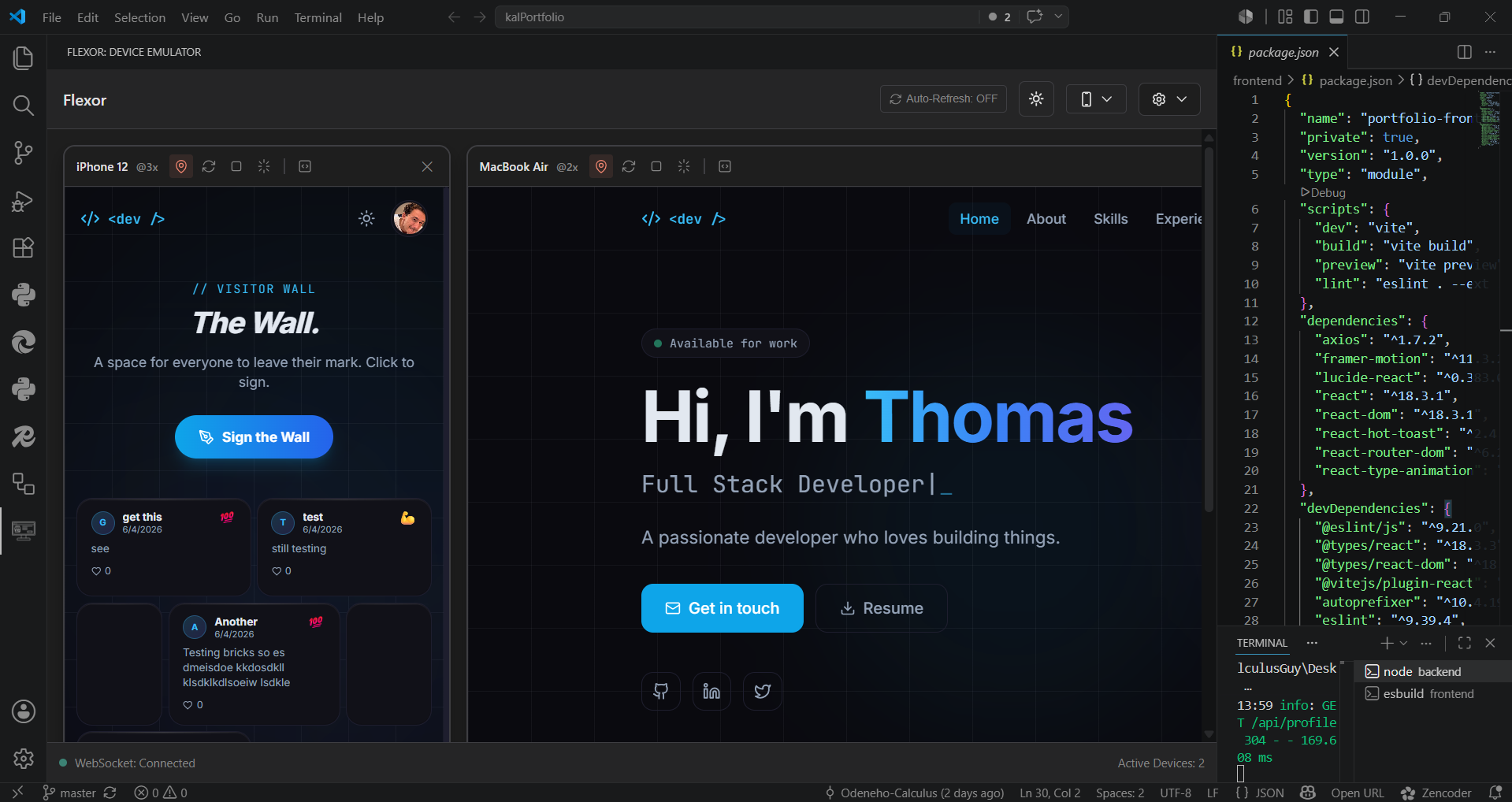The image size is (1512, 802).
Task: Click the About nav link in MacBook preview
Action: [1046, 219]
